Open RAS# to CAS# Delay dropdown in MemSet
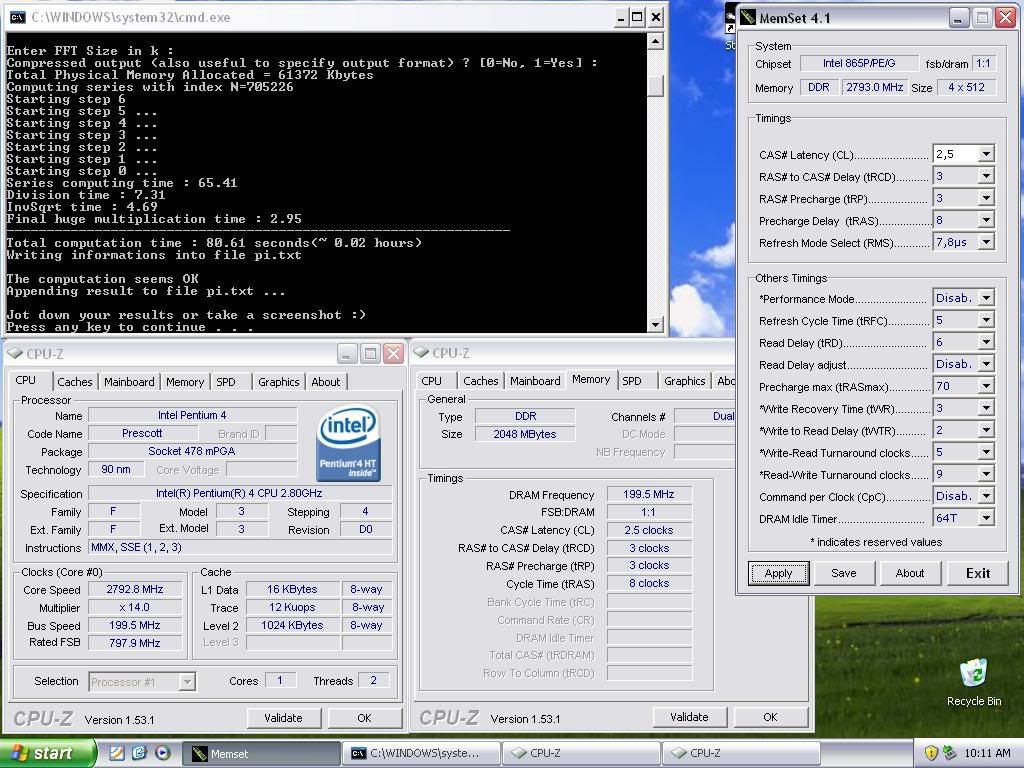1024x768 pixels. [986, 176]
